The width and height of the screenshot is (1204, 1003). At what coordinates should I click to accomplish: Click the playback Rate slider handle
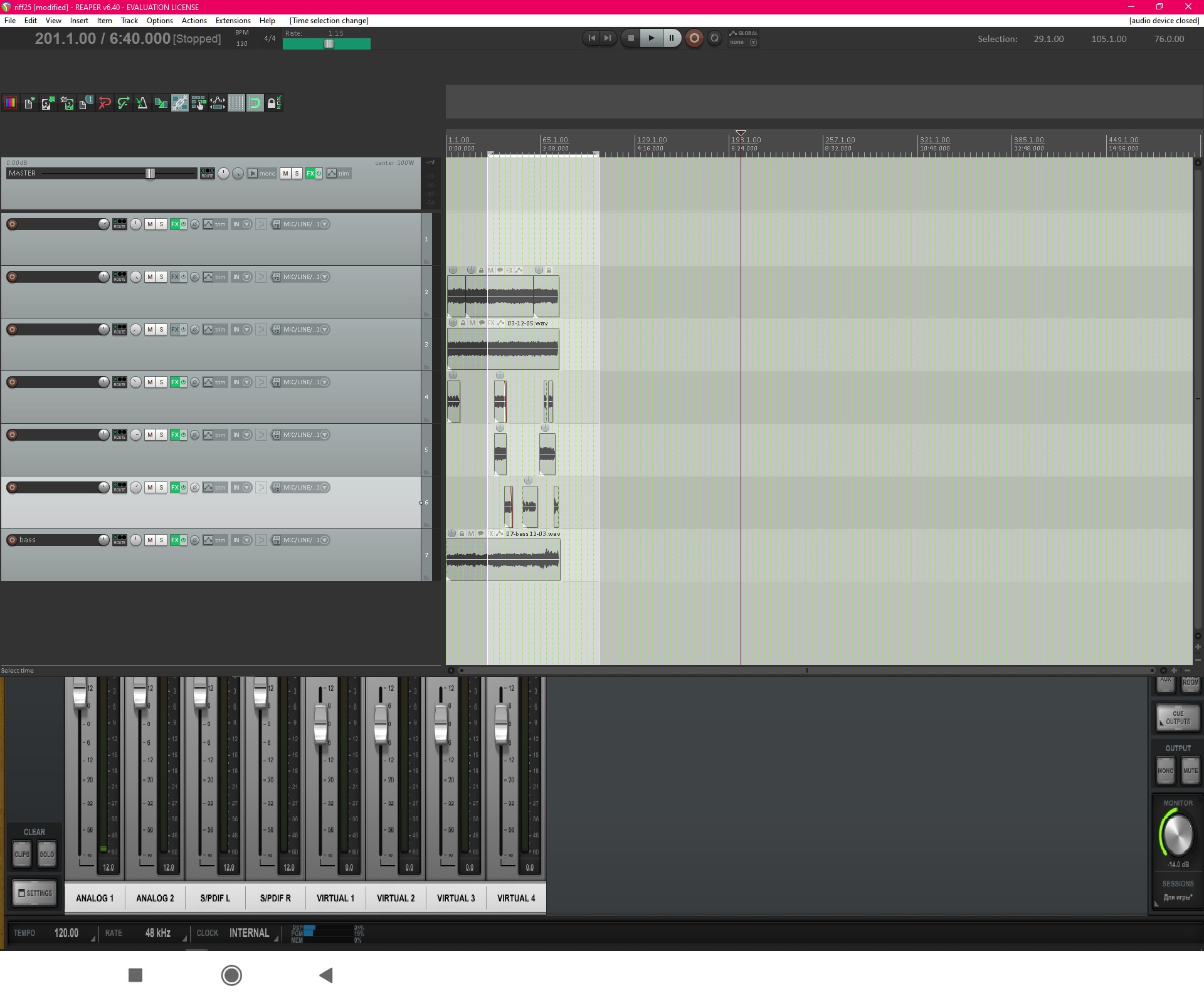(329, 44)
